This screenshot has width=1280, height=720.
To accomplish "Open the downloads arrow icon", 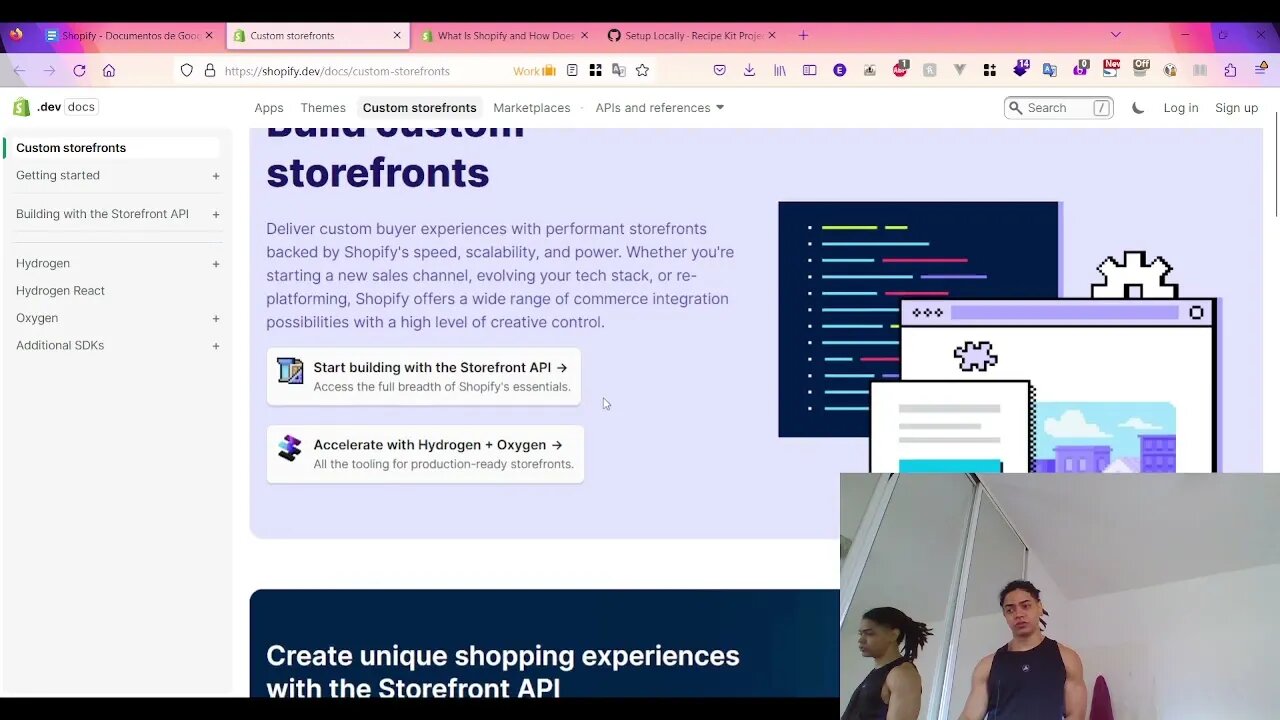I will [749, 71].
